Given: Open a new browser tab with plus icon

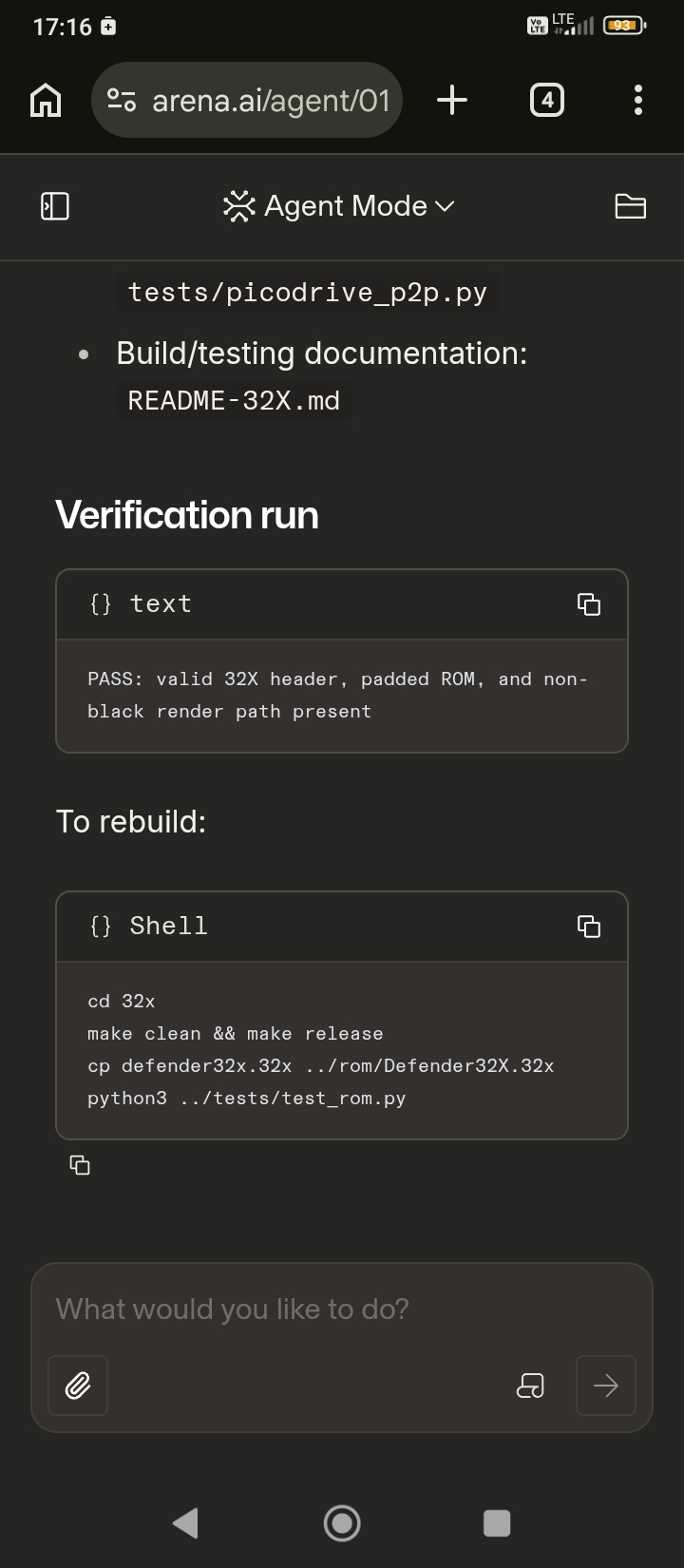Looking at the screenshot, I should [x=452, y=100].
